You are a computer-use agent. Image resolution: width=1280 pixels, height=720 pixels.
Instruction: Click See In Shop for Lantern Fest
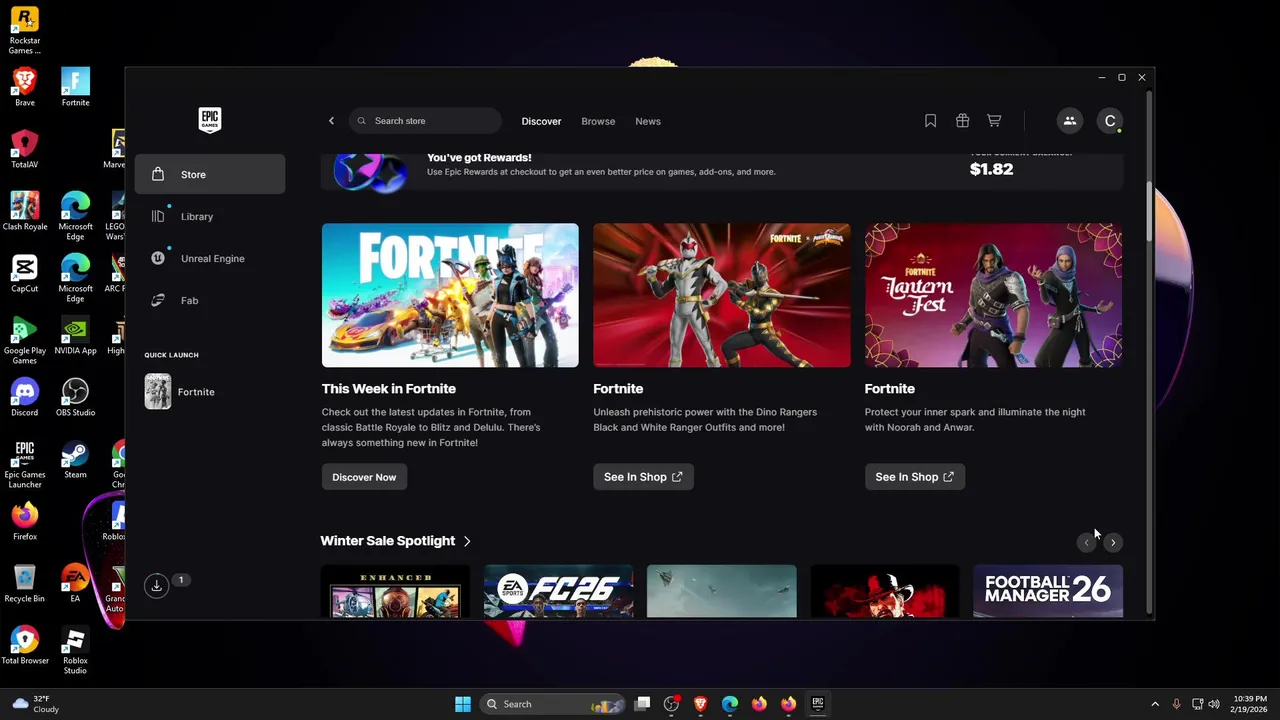pyautogui.click(x=915, y=477)
